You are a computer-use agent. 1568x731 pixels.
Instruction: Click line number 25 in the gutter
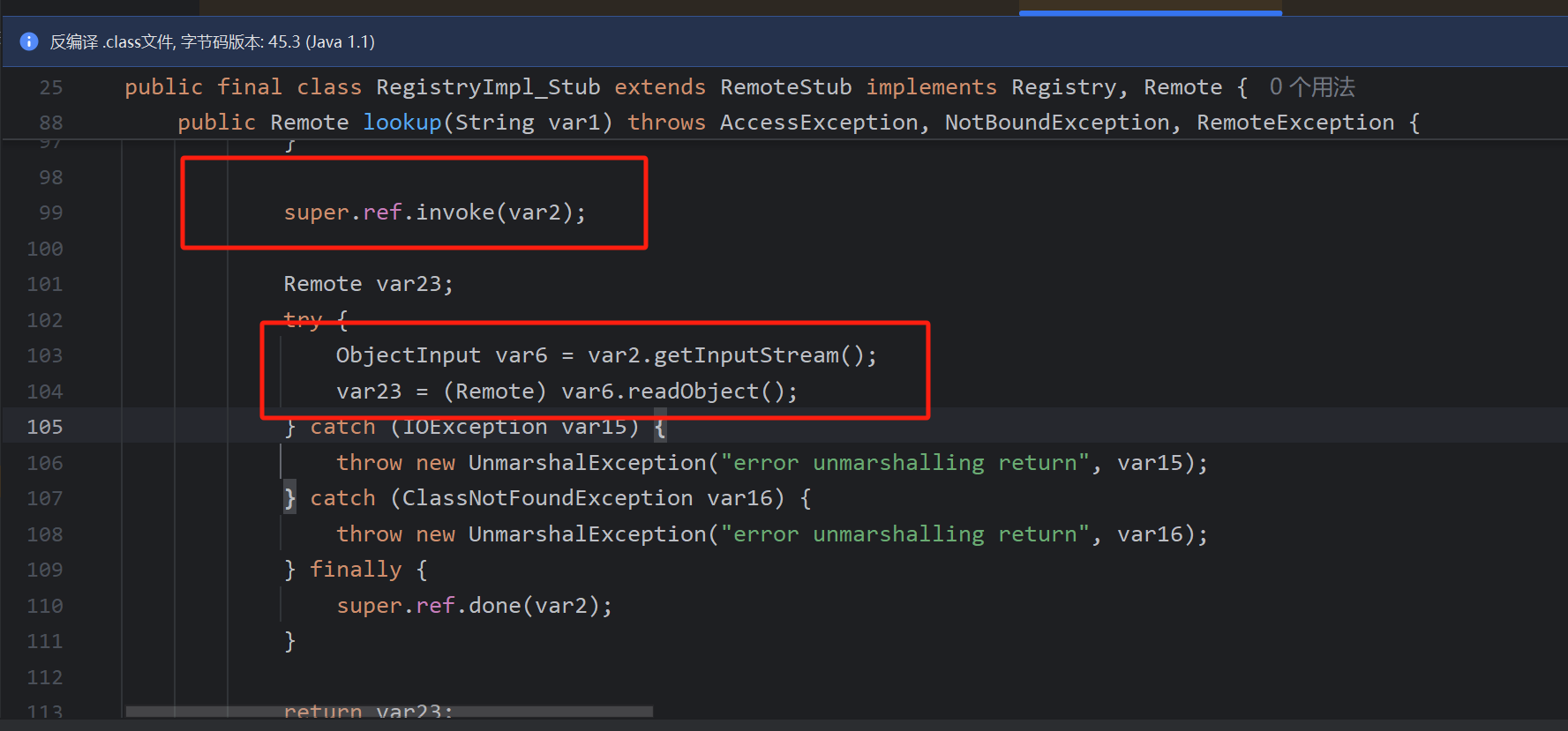51,87
